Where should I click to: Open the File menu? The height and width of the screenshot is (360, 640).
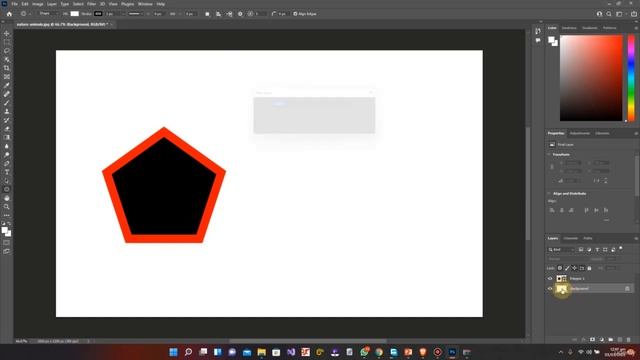(x=14, y=4)
